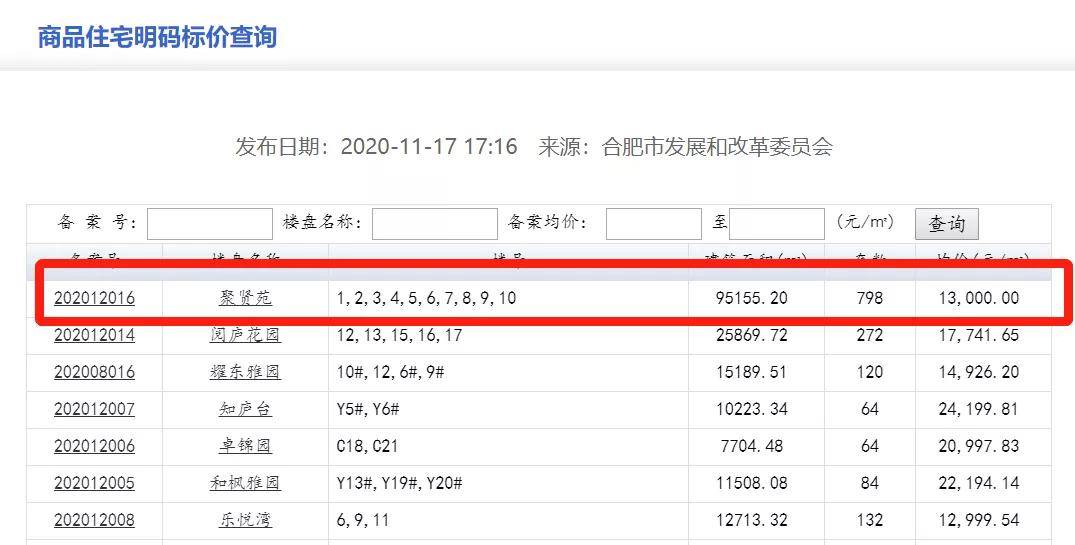Viewport: 1075px width, 545px height.
Task: Click the 乐悦湾 property name
Action: tap(245, 520)
